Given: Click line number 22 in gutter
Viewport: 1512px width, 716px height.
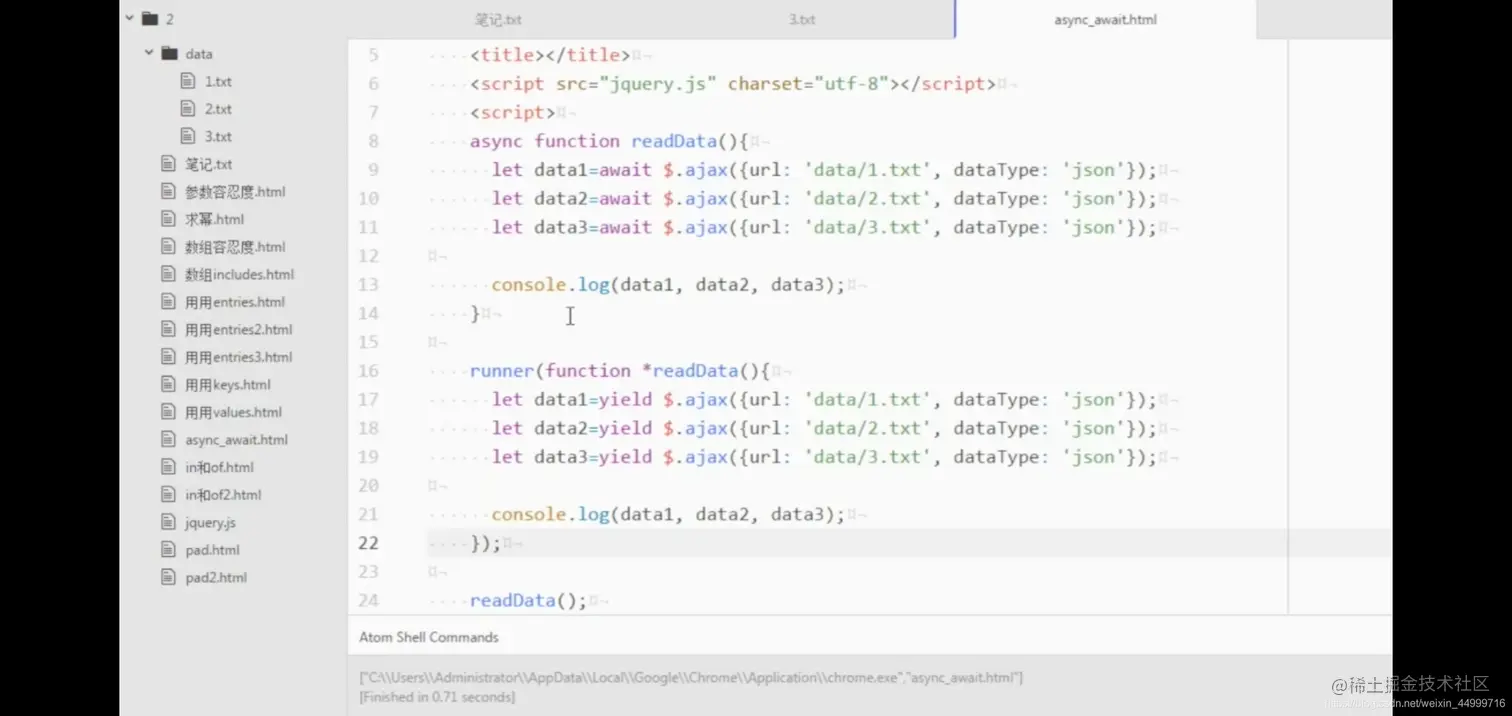Looking at the screenshot, I should 368,542.
